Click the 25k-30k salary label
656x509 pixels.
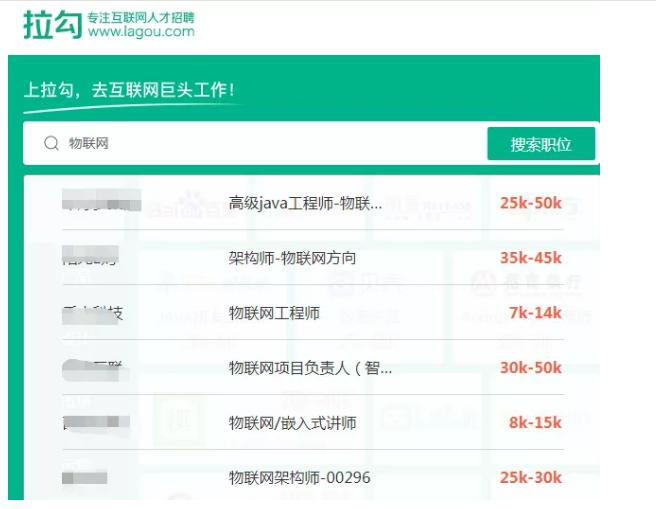pyautogui.click(x=531, y=478)
